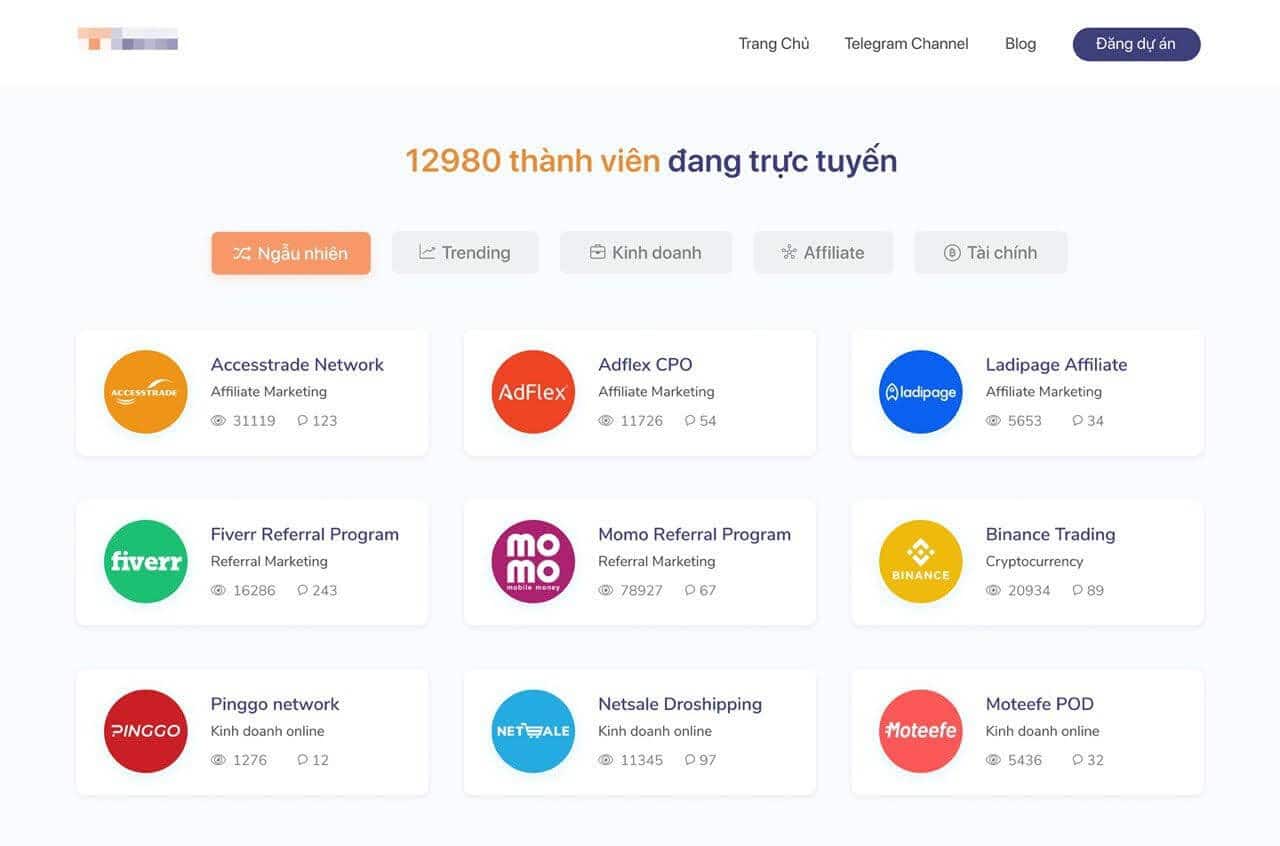The width and height of the screenshot is (1280, 846).
Task: Open Telegram Channel navigation link
Action: [906, 44]
